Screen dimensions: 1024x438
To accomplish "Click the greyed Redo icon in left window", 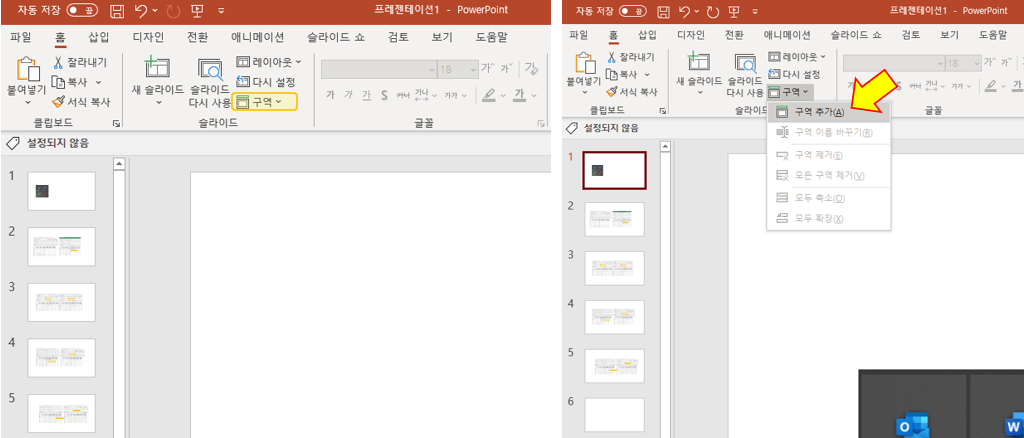I will 172,10.
